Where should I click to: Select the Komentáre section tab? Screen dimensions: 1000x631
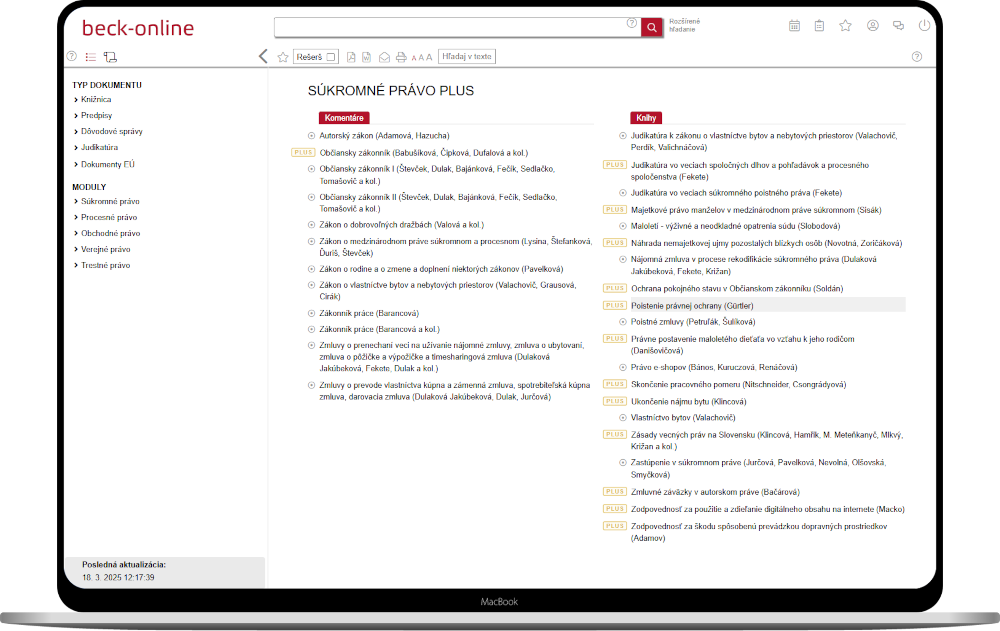point(344,118)
